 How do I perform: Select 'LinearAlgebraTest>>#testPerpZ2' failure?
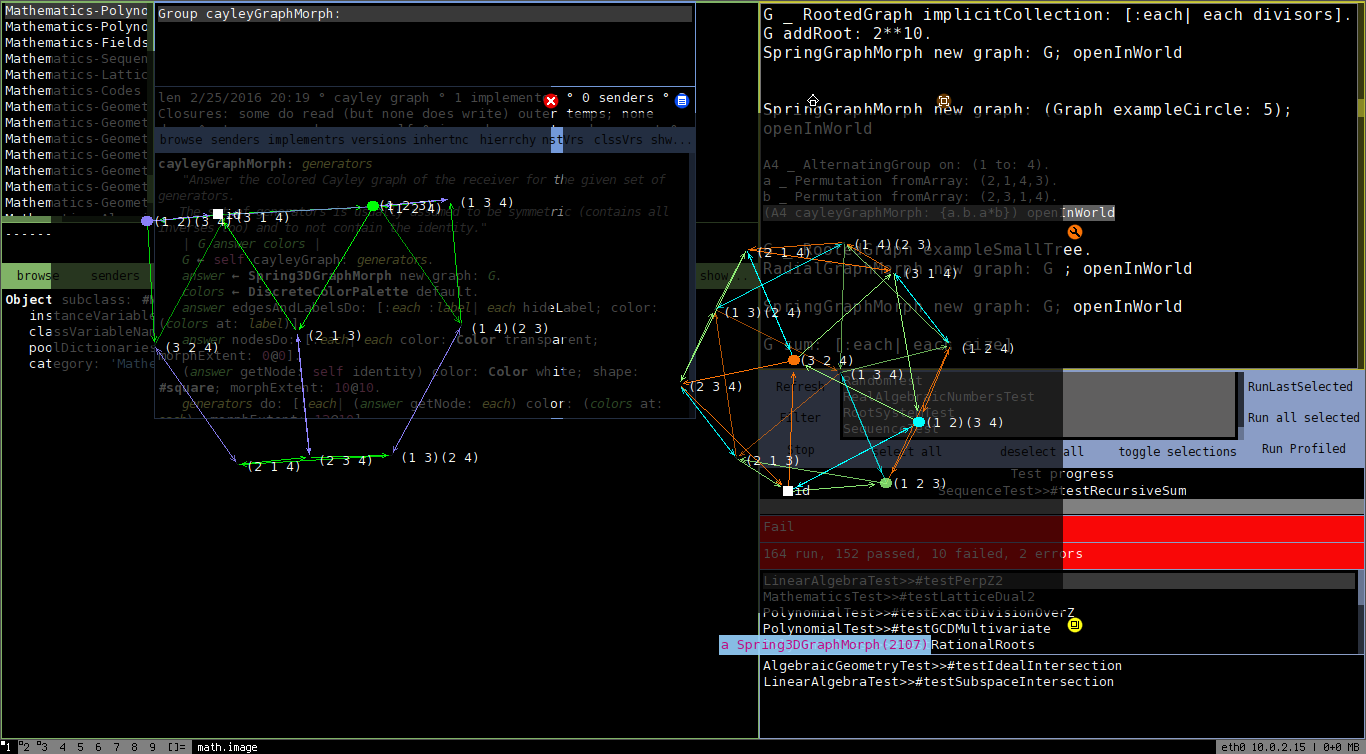(1058, 581)
